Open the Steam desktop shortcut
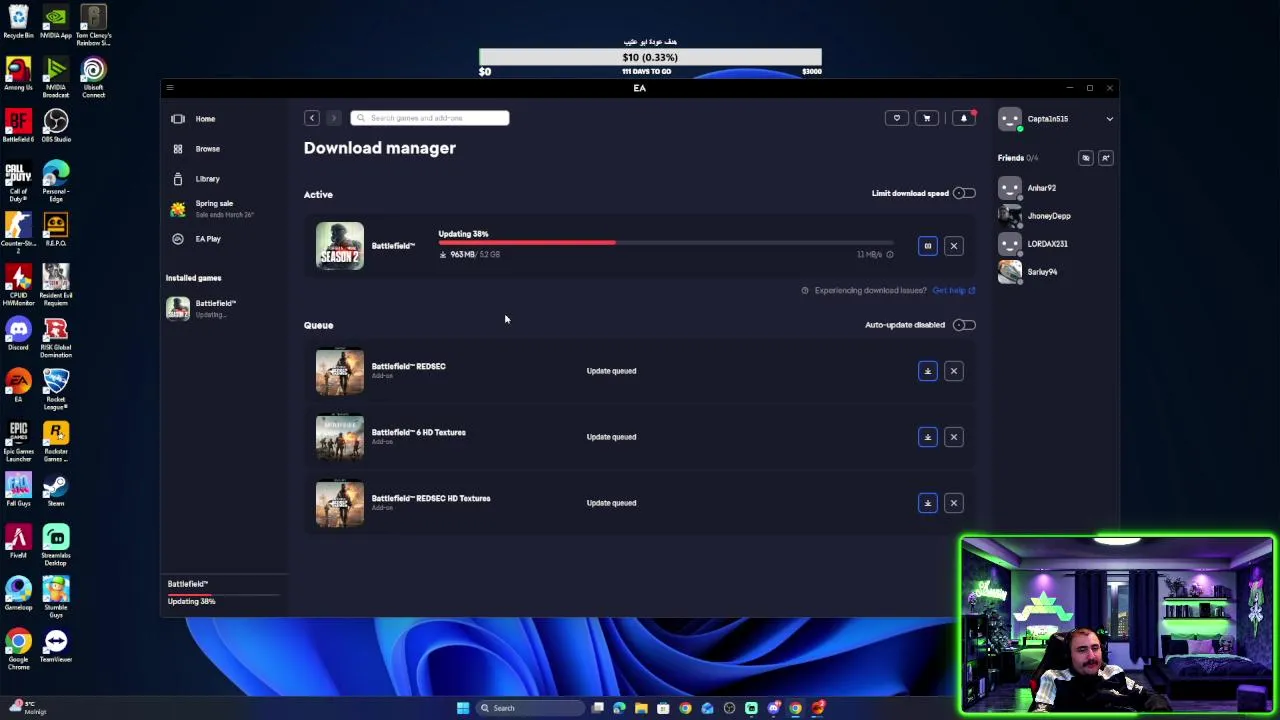Screen dimensions: 1280x720 tap(55, 489)
